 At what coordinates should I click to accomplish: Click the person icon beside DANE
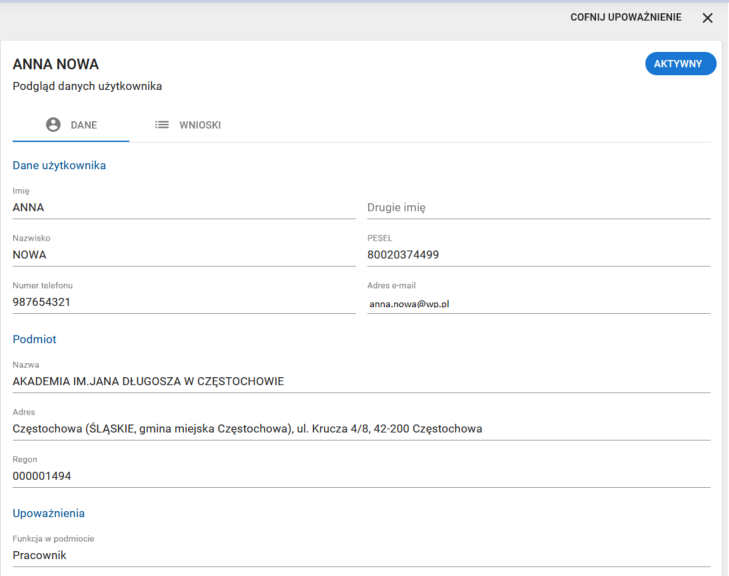coord(54,125)
